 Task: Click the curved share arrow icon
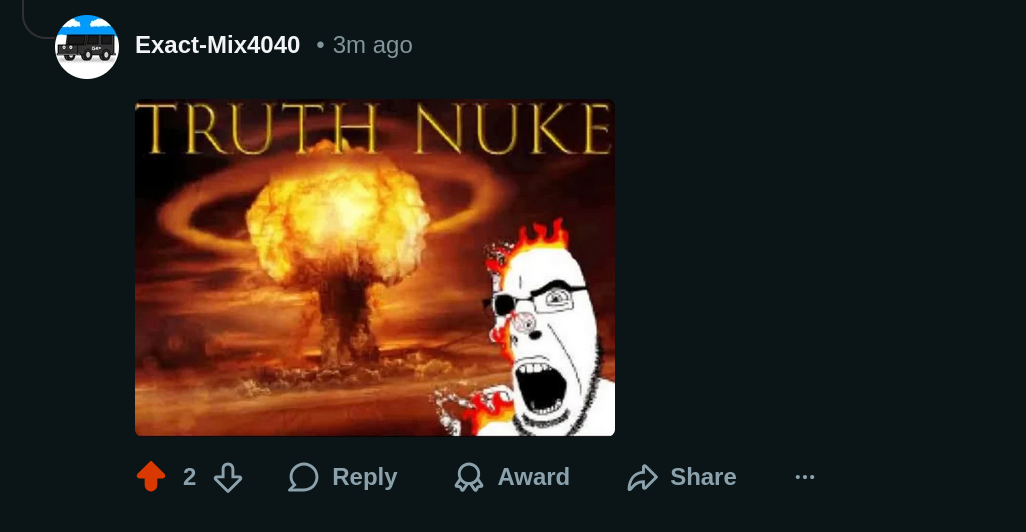tap(643, 477)
